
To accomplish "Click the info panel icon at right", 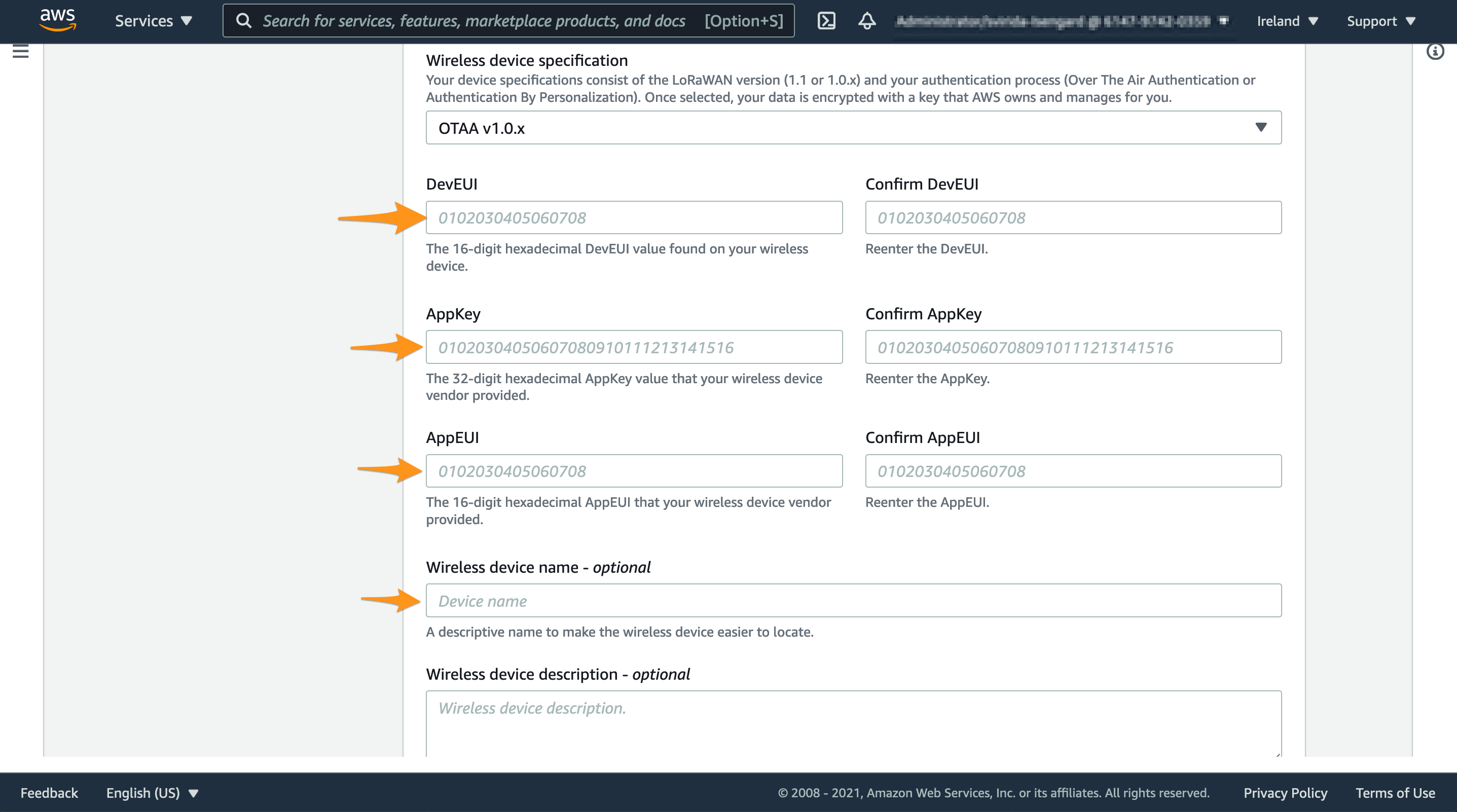I will (x=1435, y=52).
